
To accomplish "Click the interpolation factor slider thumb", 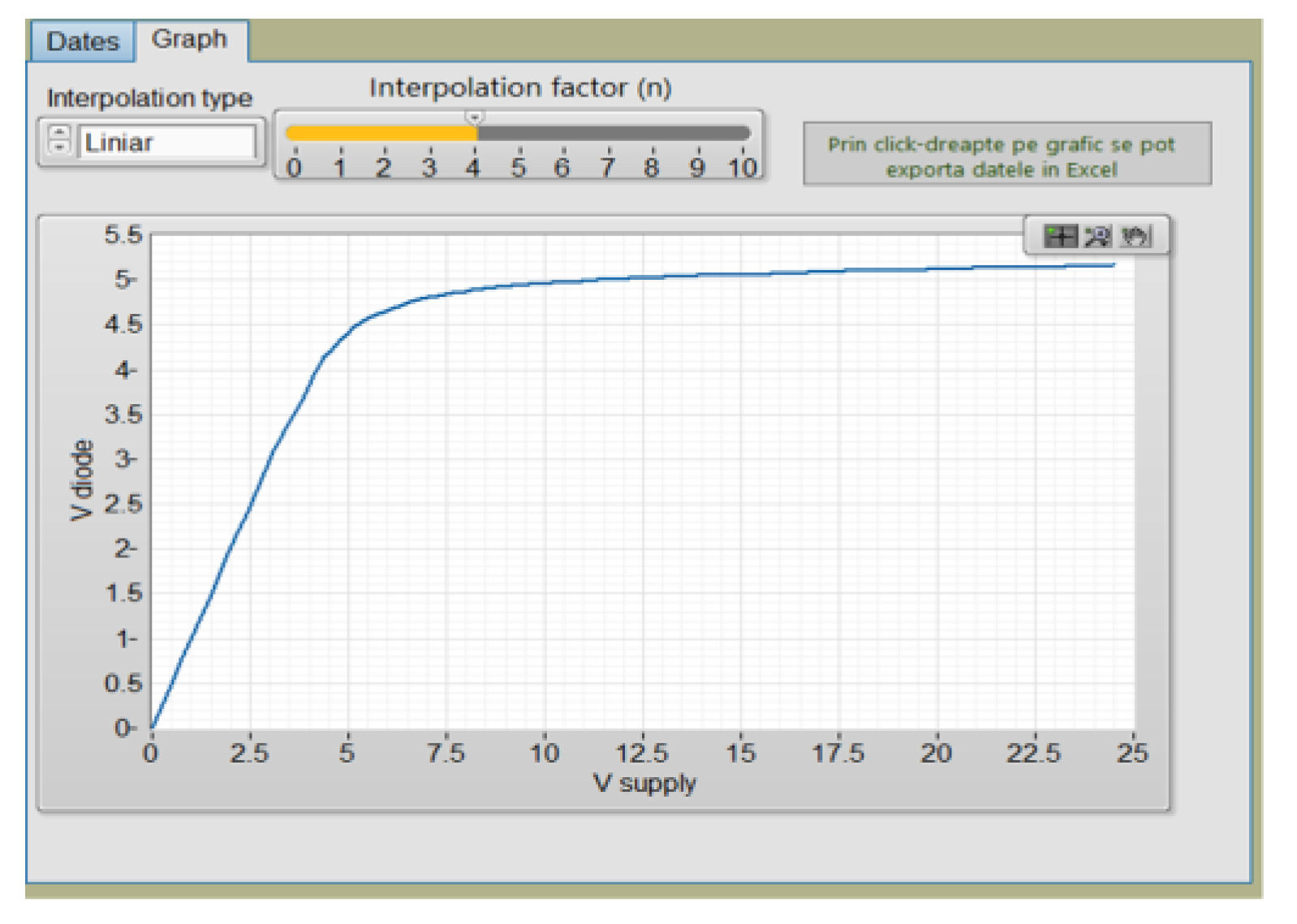I will click(475, 118).
